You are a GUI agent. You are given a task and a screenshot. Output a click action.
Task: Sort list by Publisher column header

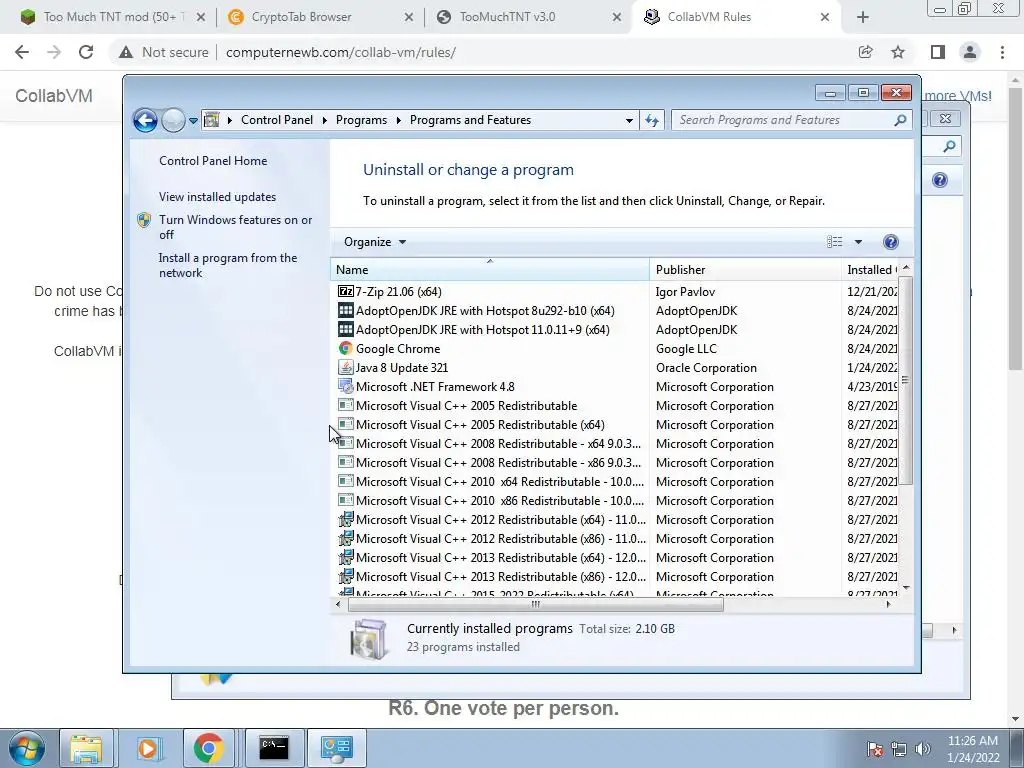coord(745,270)
